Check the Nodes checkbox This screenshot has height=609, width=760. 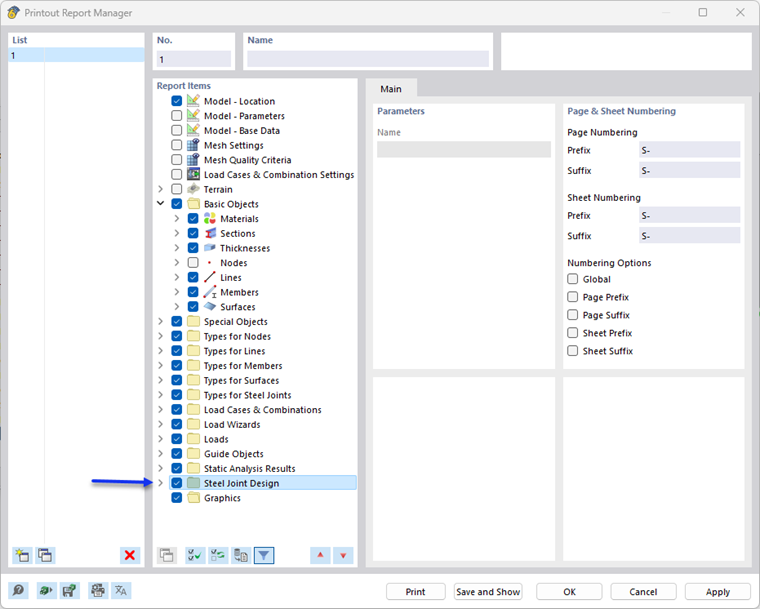193,262
